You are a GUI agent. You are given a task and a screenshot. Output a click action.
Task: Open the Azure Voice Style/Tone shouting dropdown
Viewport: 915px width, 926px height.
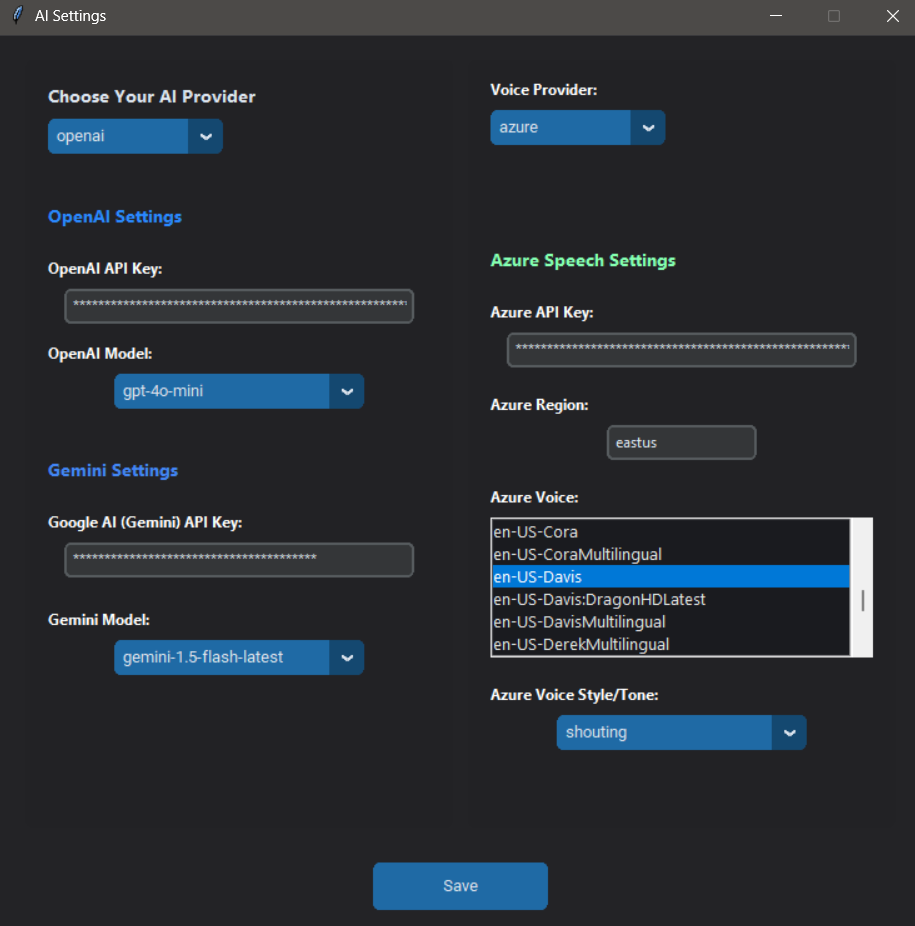coord(681,732)
